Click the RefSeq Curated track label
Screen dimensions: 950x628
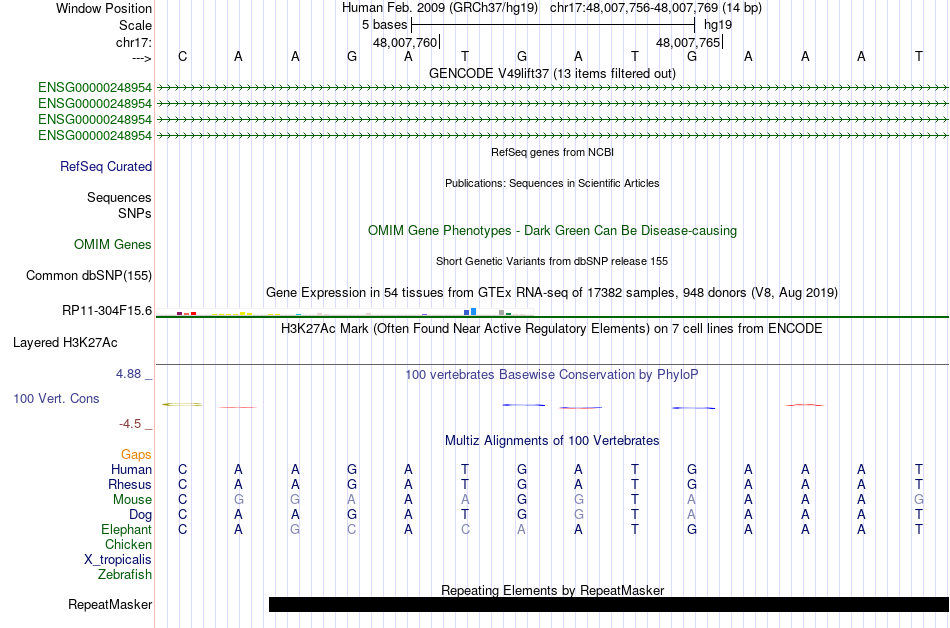click(x=106, y=167)
